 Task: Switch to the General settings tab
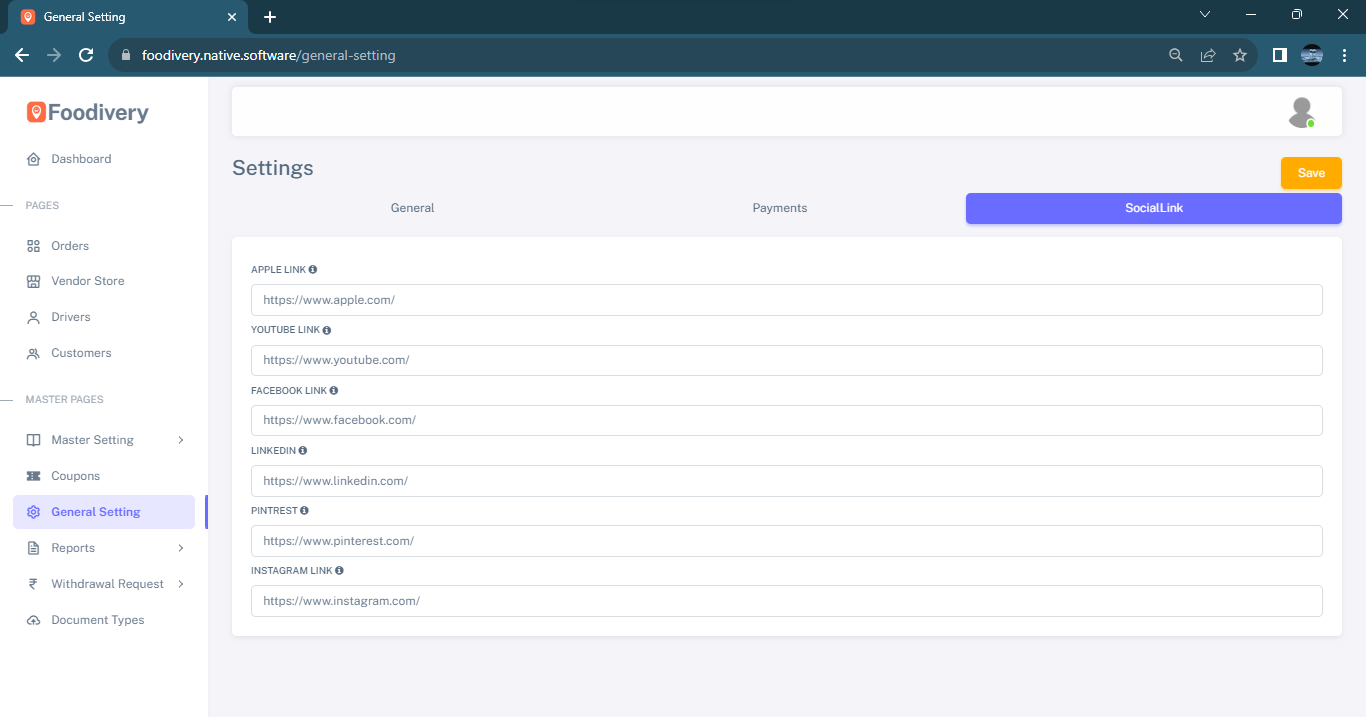[413, 208]
